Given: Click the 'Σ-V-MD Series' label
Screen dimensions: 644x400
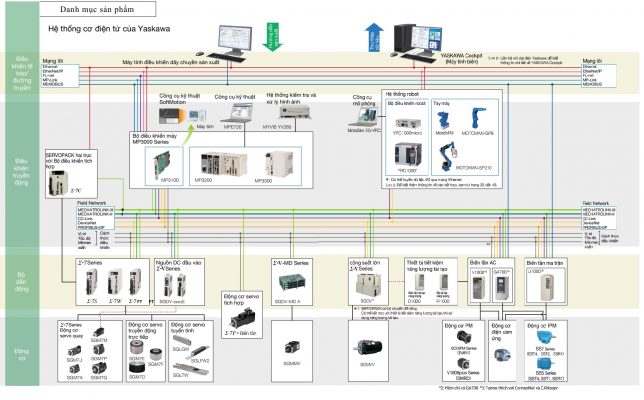Looking at the screenshot, I should pyautogui.click(x=291, y=263).
